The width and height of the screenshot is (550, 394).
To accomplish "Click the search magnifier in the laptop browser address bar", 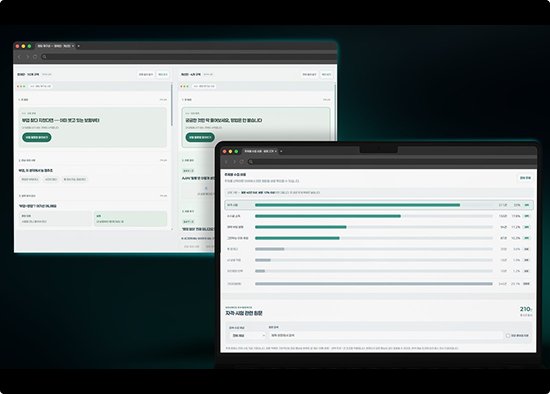I will [x=251, y=162].
